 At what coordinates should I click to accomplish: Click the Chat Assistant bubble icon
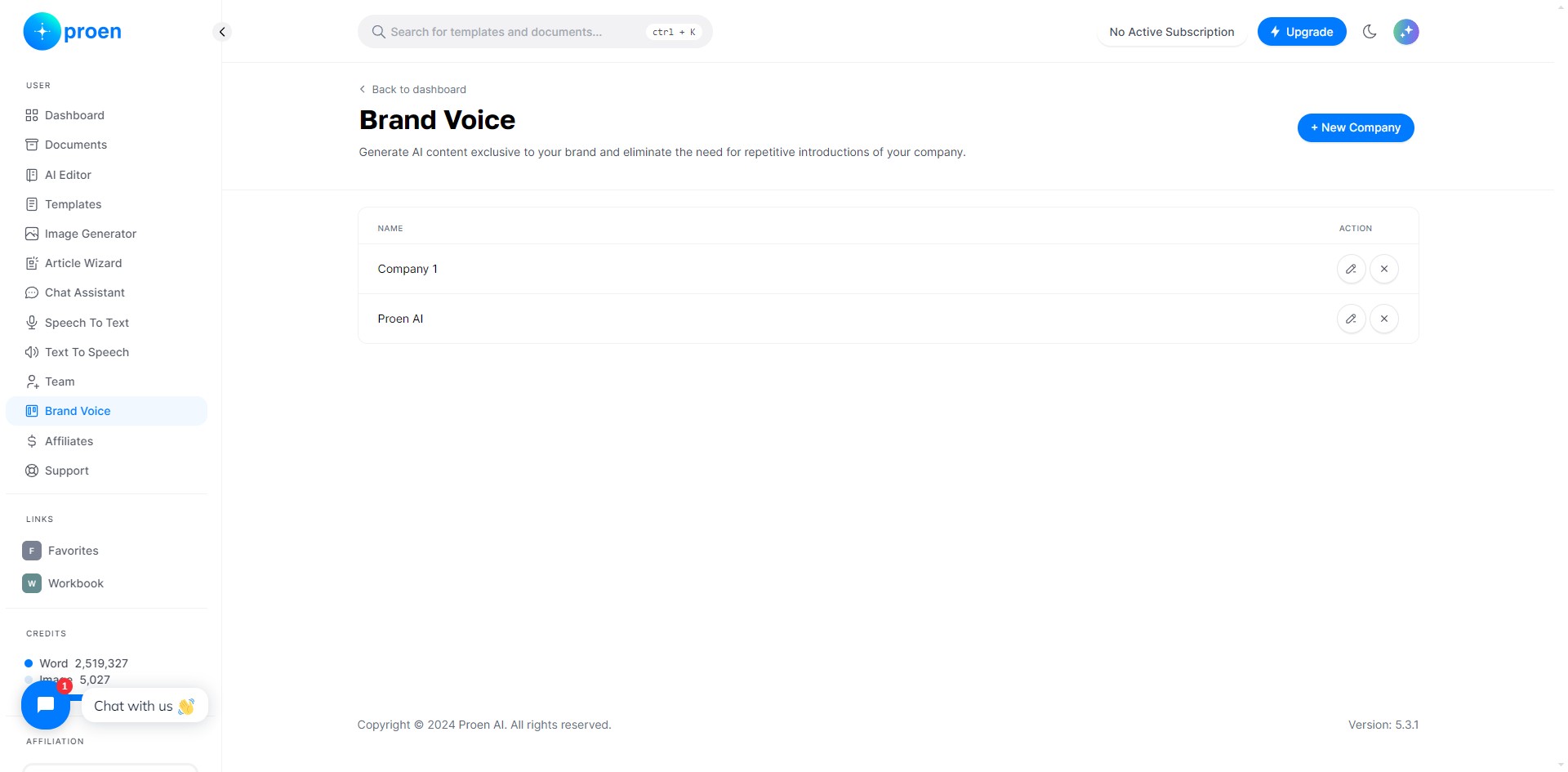[x=32, y=292]
